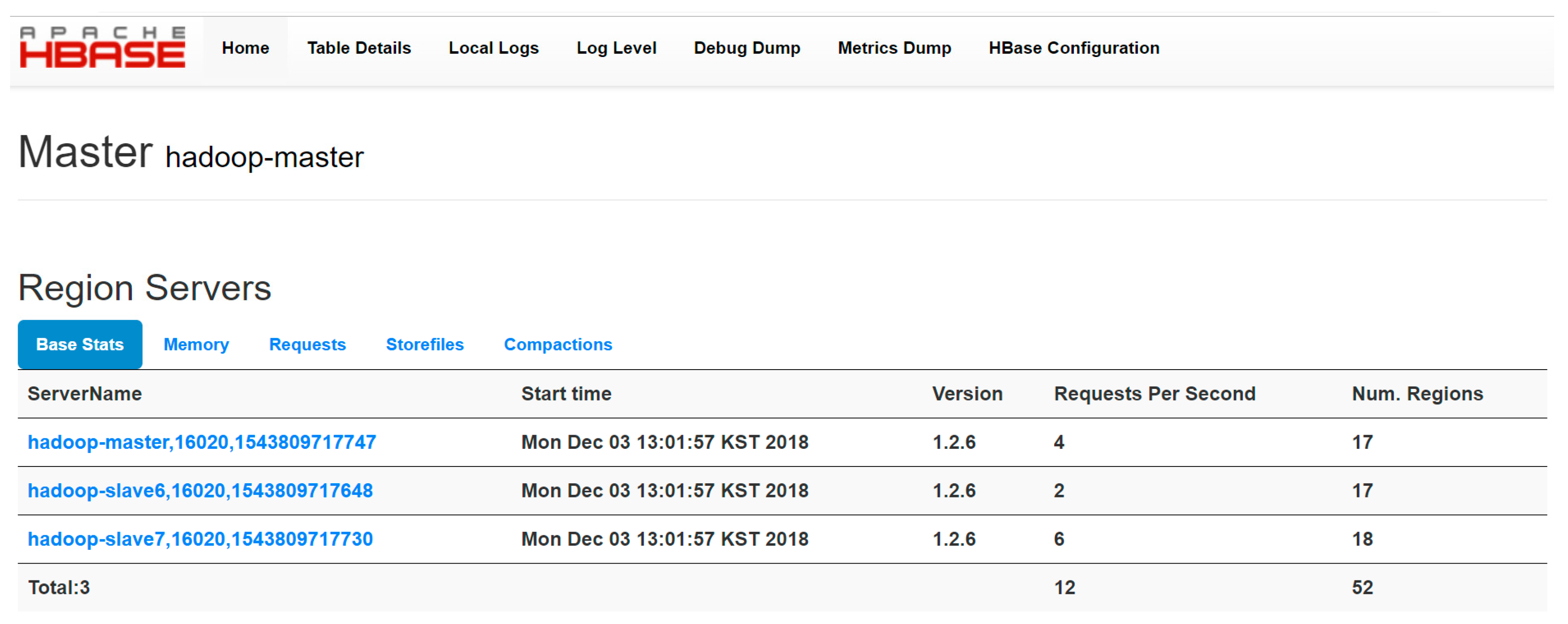
Task: Switch to the Compactions tab
Action: [557, 344]
